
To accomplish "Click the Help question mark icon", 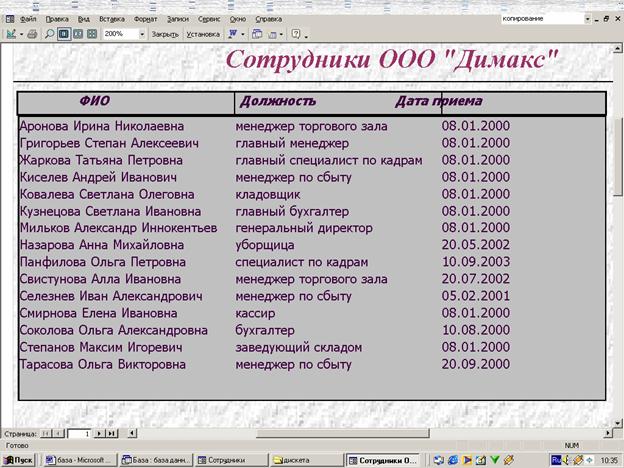I will pos(296,34).
